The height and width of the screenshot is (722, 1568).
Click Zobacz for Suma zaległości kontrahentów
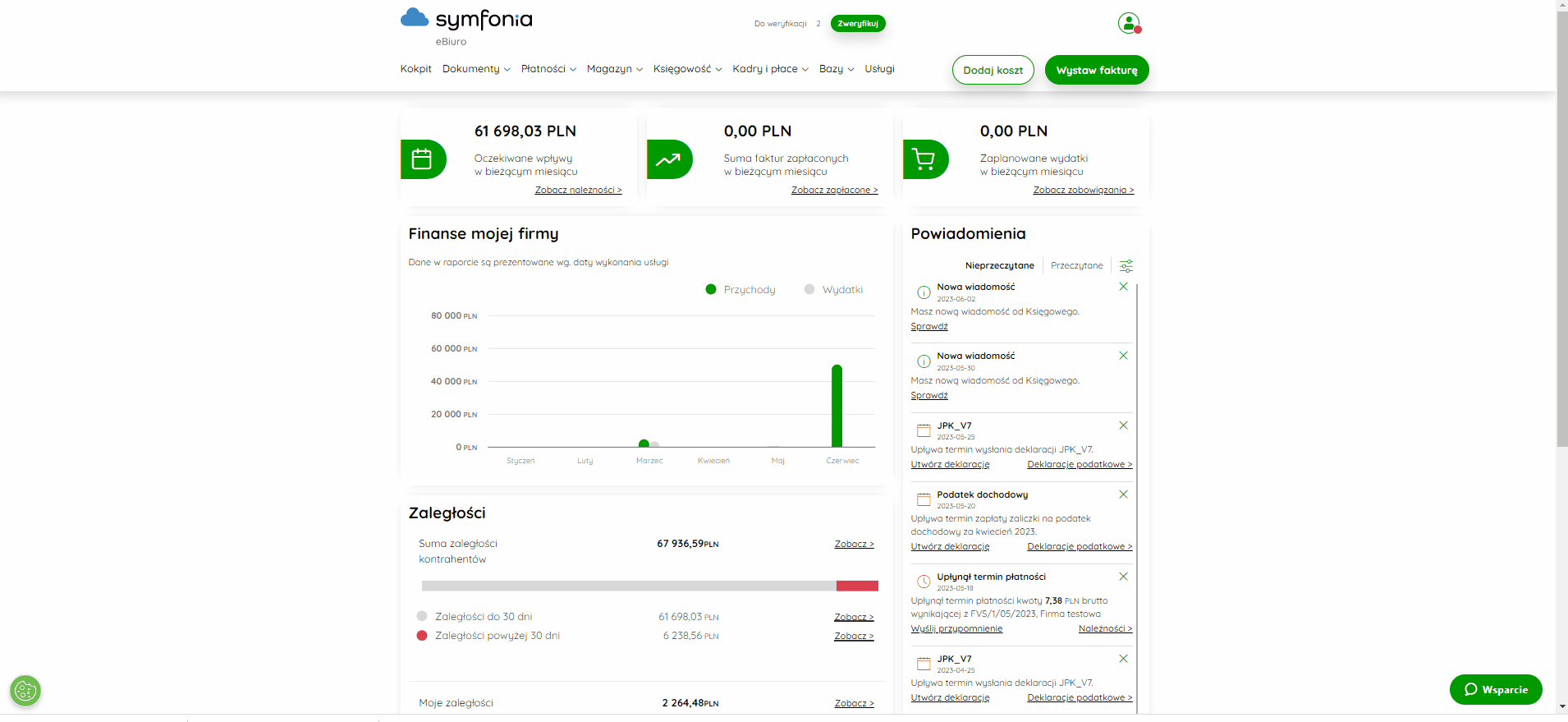[x=855, y=544]
